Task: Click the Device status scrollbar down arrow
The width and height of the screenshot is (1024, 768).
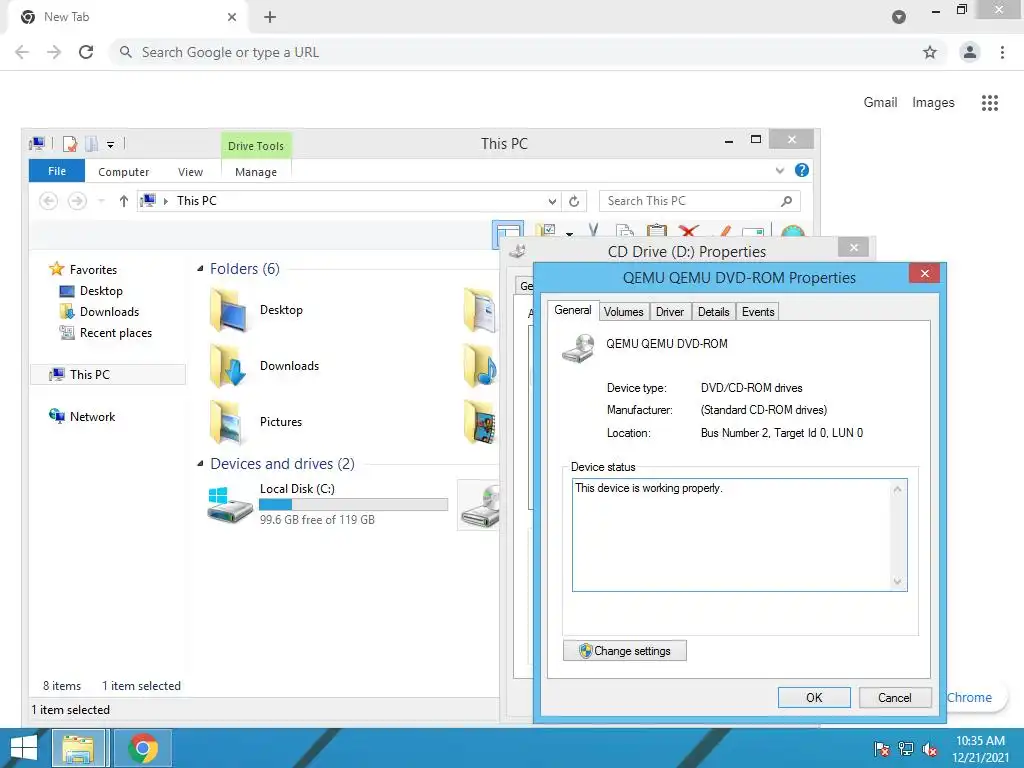Action: 898,581
